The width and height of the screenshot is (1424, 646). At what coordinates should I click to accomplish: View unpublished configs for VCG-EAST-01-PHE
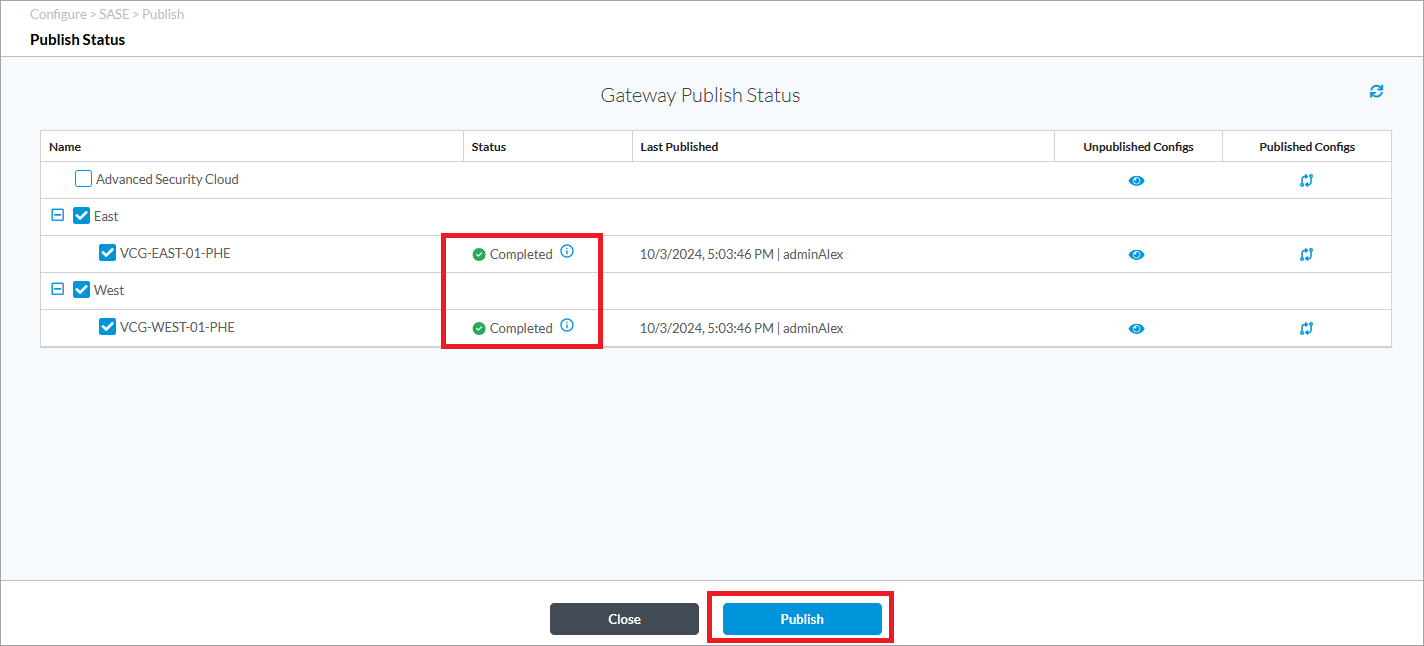click(x=1137, y=255)
